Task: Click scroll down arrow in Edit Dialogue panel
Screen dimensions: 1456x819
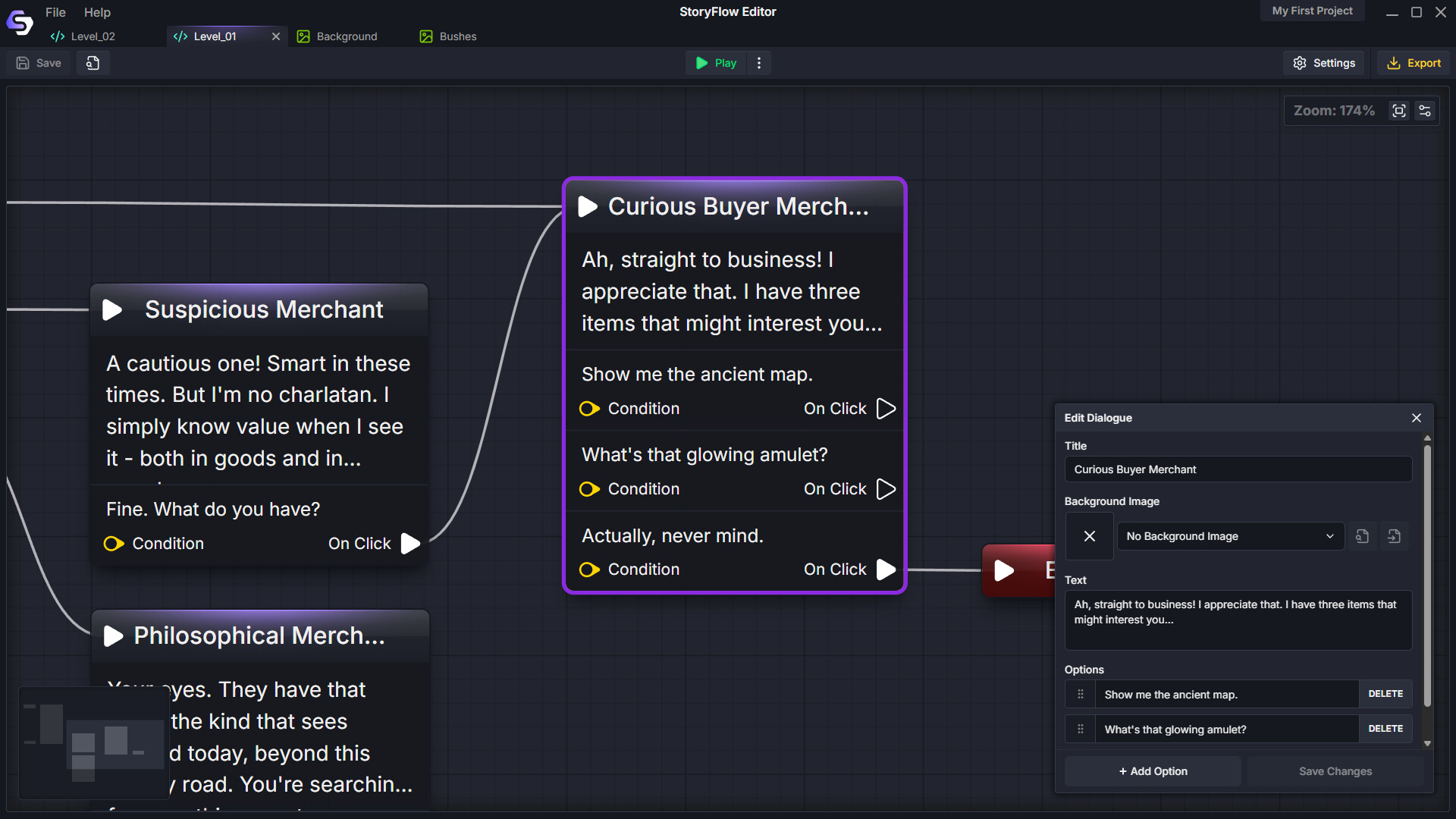Action: pyautogui.click(x=1427, y=744)
